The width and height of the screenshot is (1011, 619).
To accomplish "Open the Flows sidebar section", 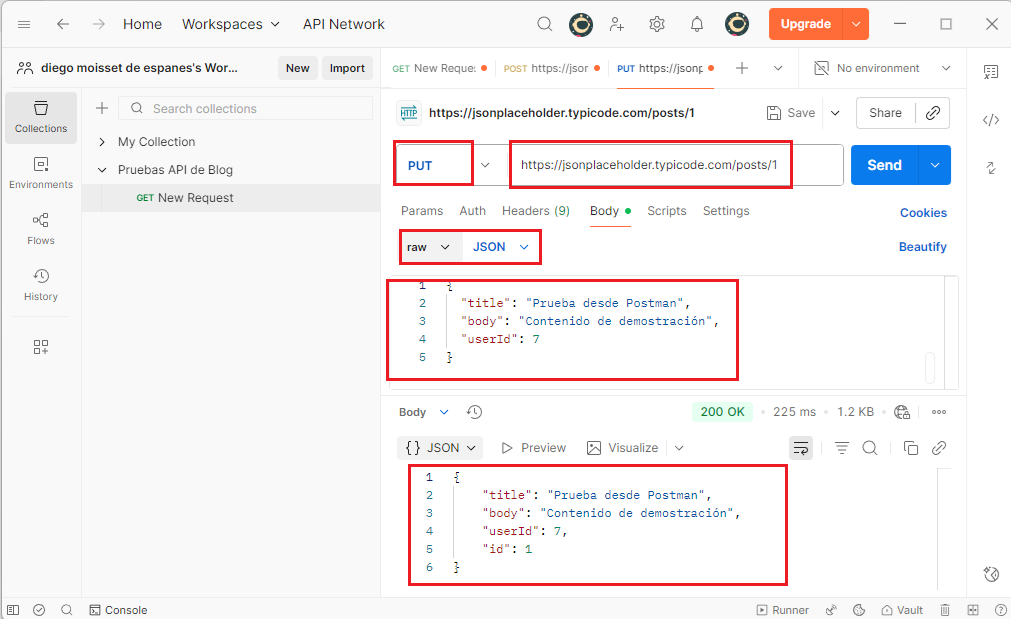I will point(41,229).
